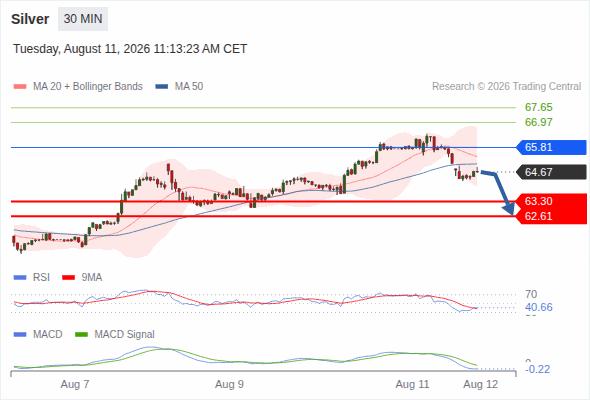590x400 pixels.
Task: Click the 30 MIN timeframe badge
Action: (x=83, y=19)
